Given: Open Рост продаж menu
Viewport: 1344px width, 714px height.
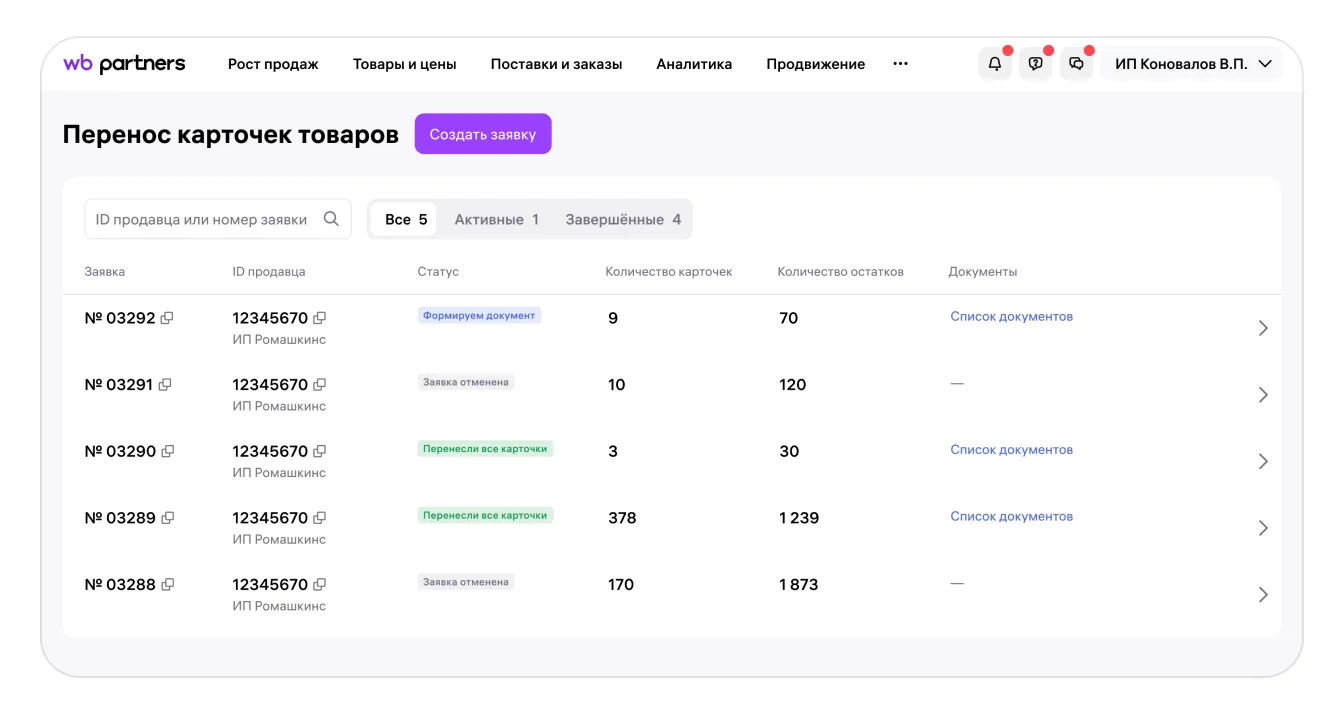Looking at the screenshot, I should pyautogui.click(x=273, y=64).
